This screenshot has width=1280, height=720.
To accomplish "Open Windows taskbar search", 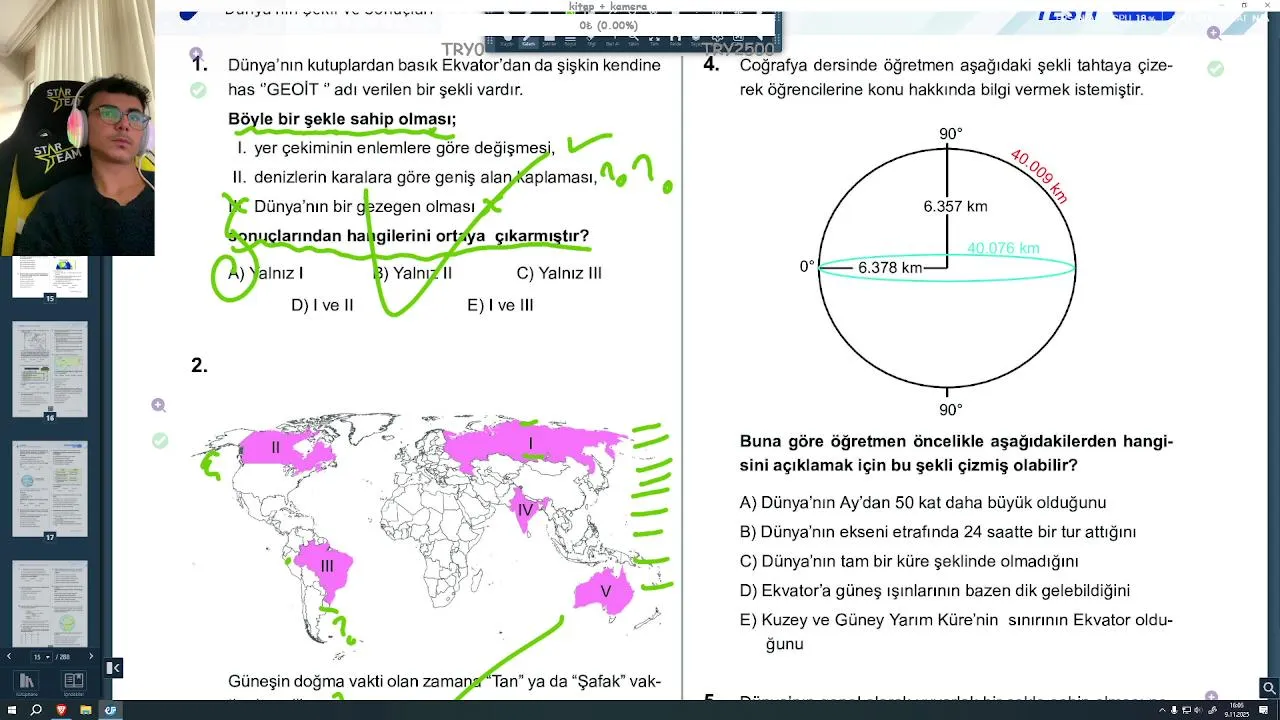I will [x=36, y=710].
